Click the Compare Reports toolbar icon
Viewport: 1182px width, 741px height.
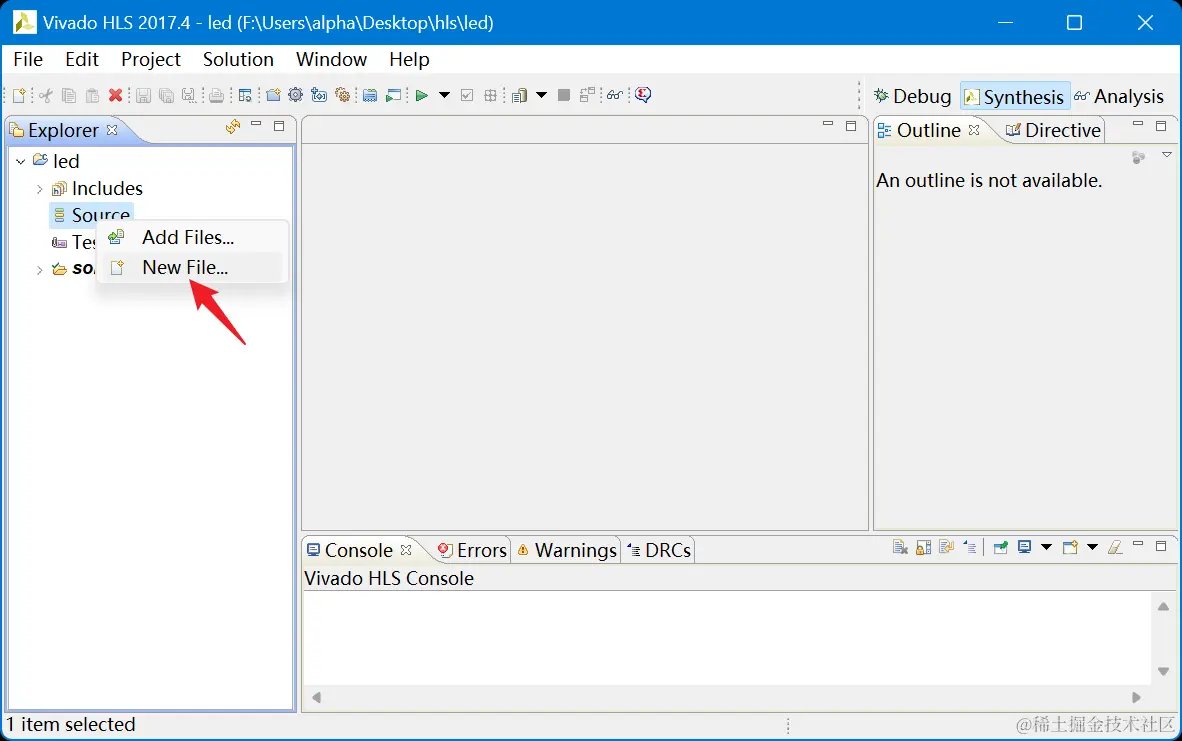coord(587,95)
